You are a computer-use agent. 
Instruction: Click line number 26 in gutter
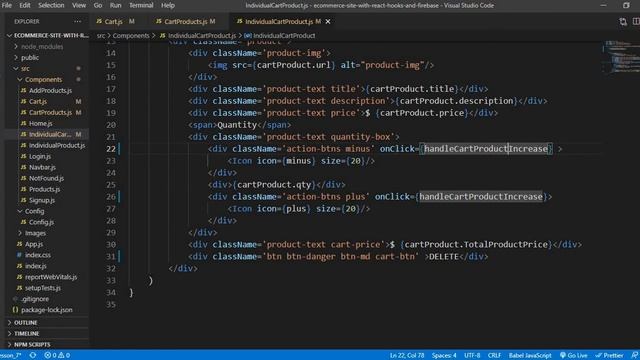[x=111, y=197]
